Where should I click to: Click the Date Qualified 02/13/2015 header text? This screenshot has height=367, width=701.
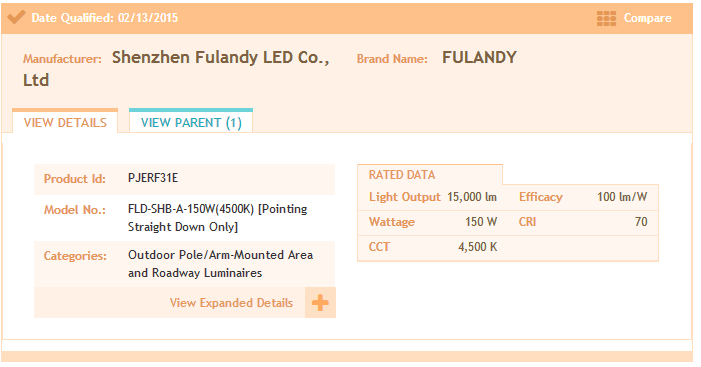[x=105, y=18]
